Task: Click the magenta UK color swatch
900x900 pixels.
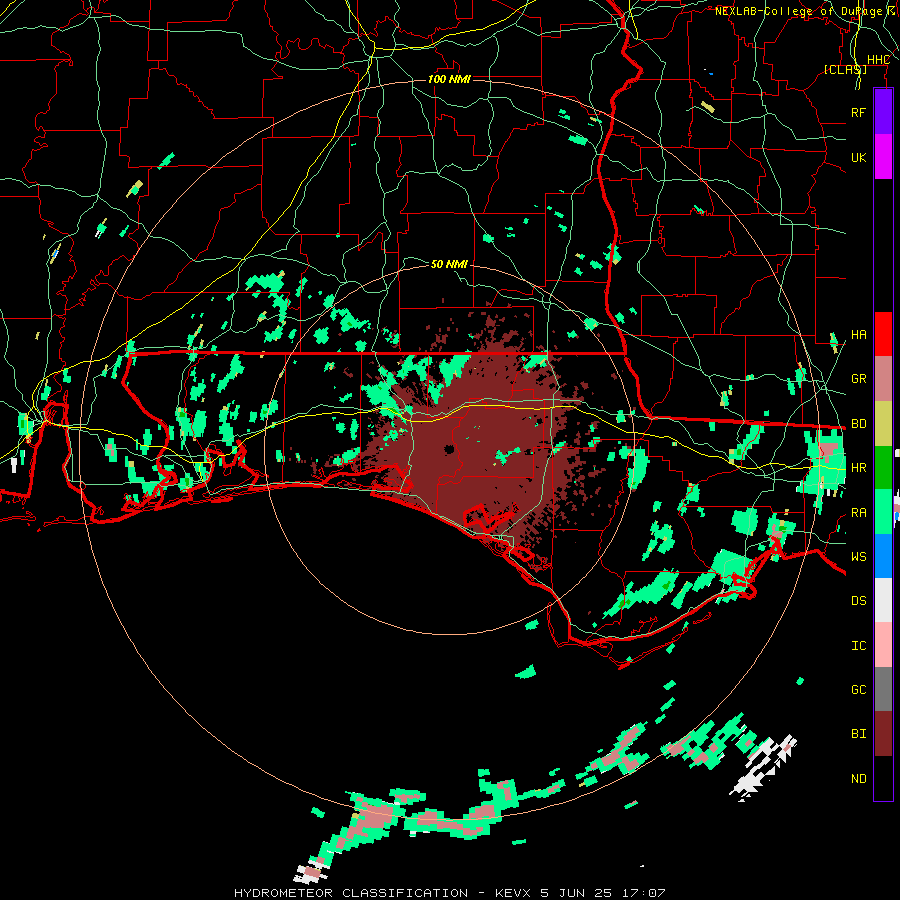Action: [x=883, y=157]
